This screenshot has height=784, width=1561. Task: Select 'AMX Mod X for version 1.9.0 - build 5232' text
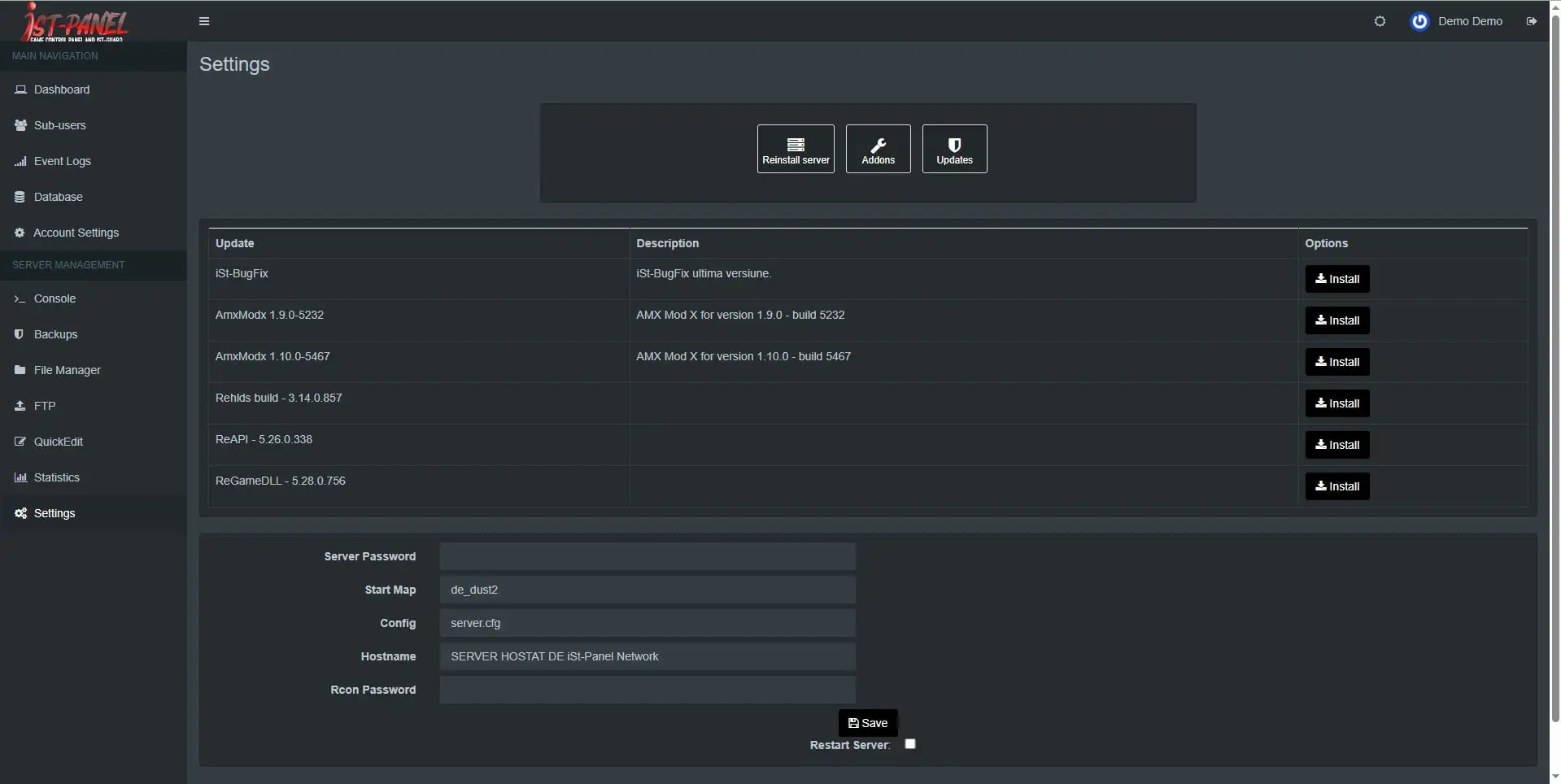coord(740,315)
